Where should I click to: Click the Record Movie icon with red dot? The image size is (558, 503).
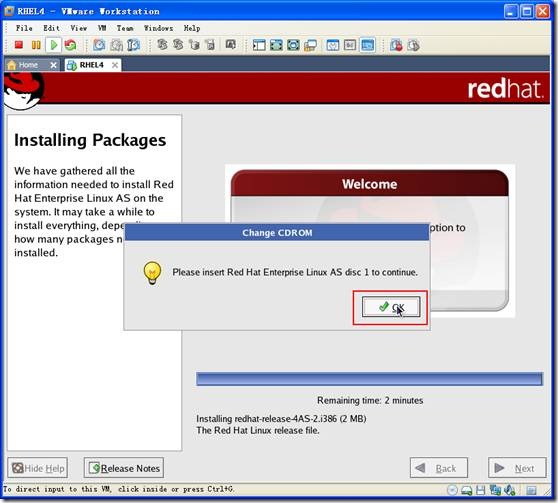[396, 45]
